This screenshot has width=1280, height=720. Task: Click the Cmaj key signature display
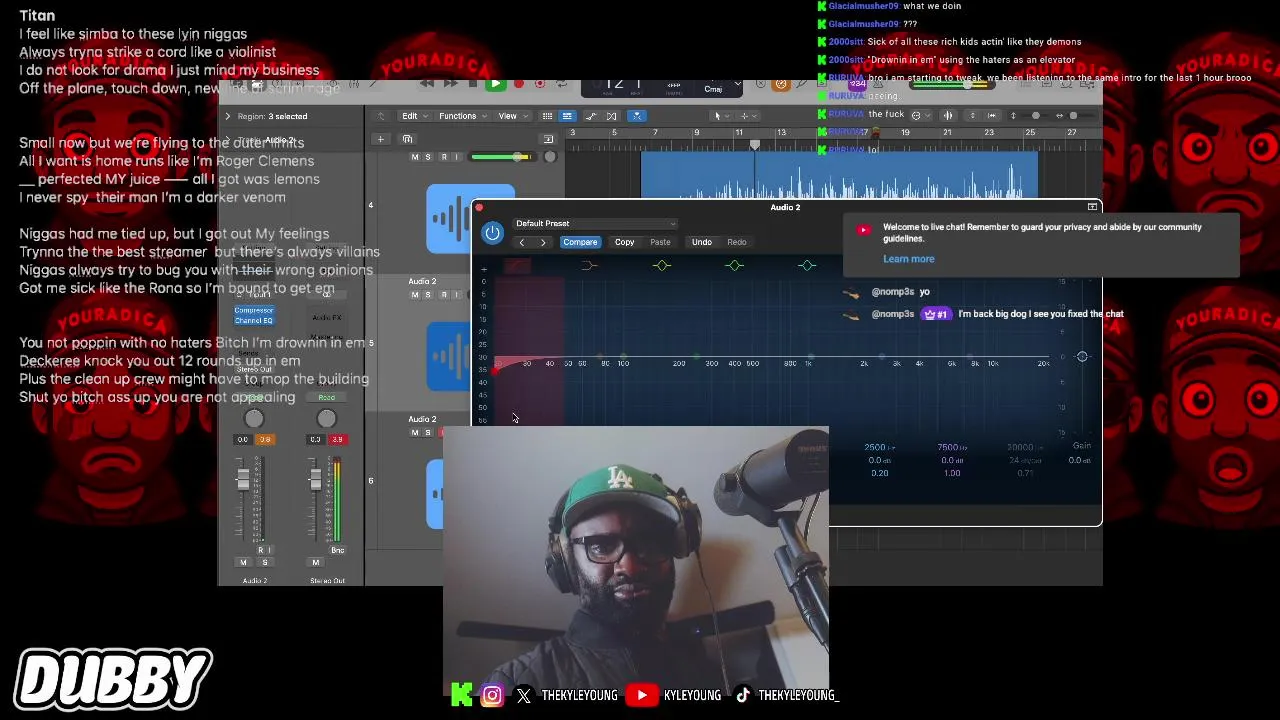(x=713, y=89)
